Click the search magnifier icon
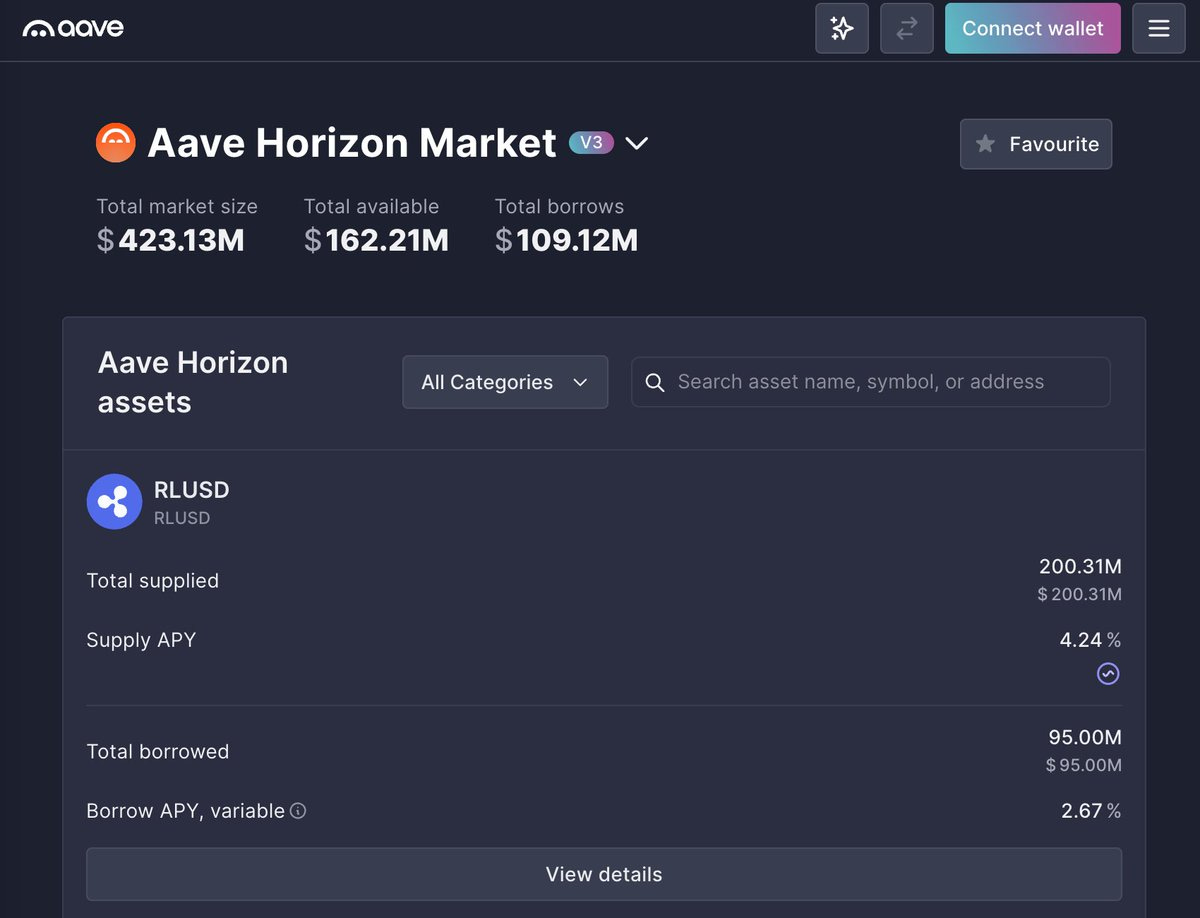The height and width of the screenshot is (918, 1200). tap(655, 383)
